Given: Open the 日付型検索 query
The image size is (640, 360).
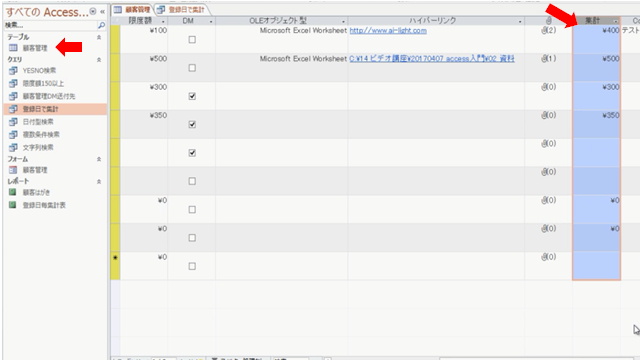Looking at the screenshot, I should [x=38, y=122].
